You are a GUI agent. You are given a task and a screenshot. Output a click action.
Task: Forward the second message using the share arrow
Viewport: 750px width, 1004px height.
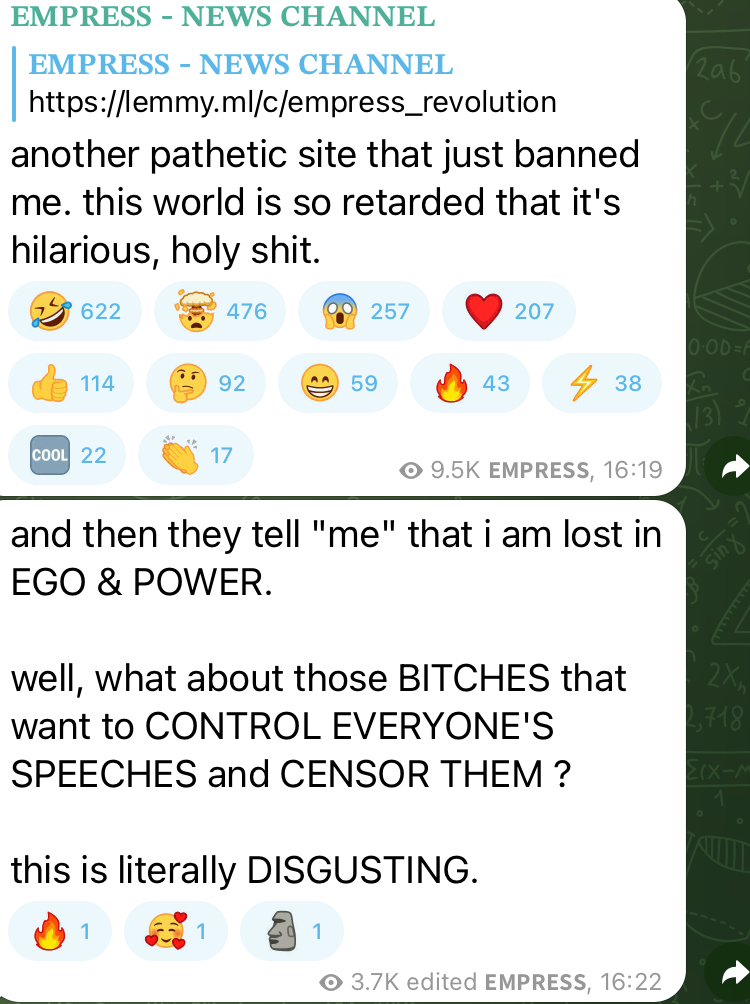(x=730, y=974)
